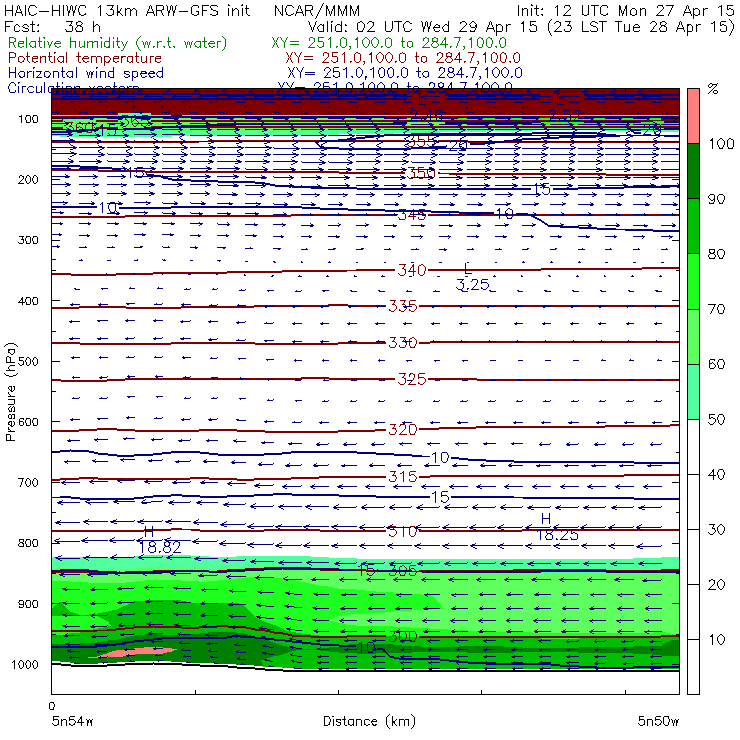Click the '50' color bar label

(x=716, y=420)
